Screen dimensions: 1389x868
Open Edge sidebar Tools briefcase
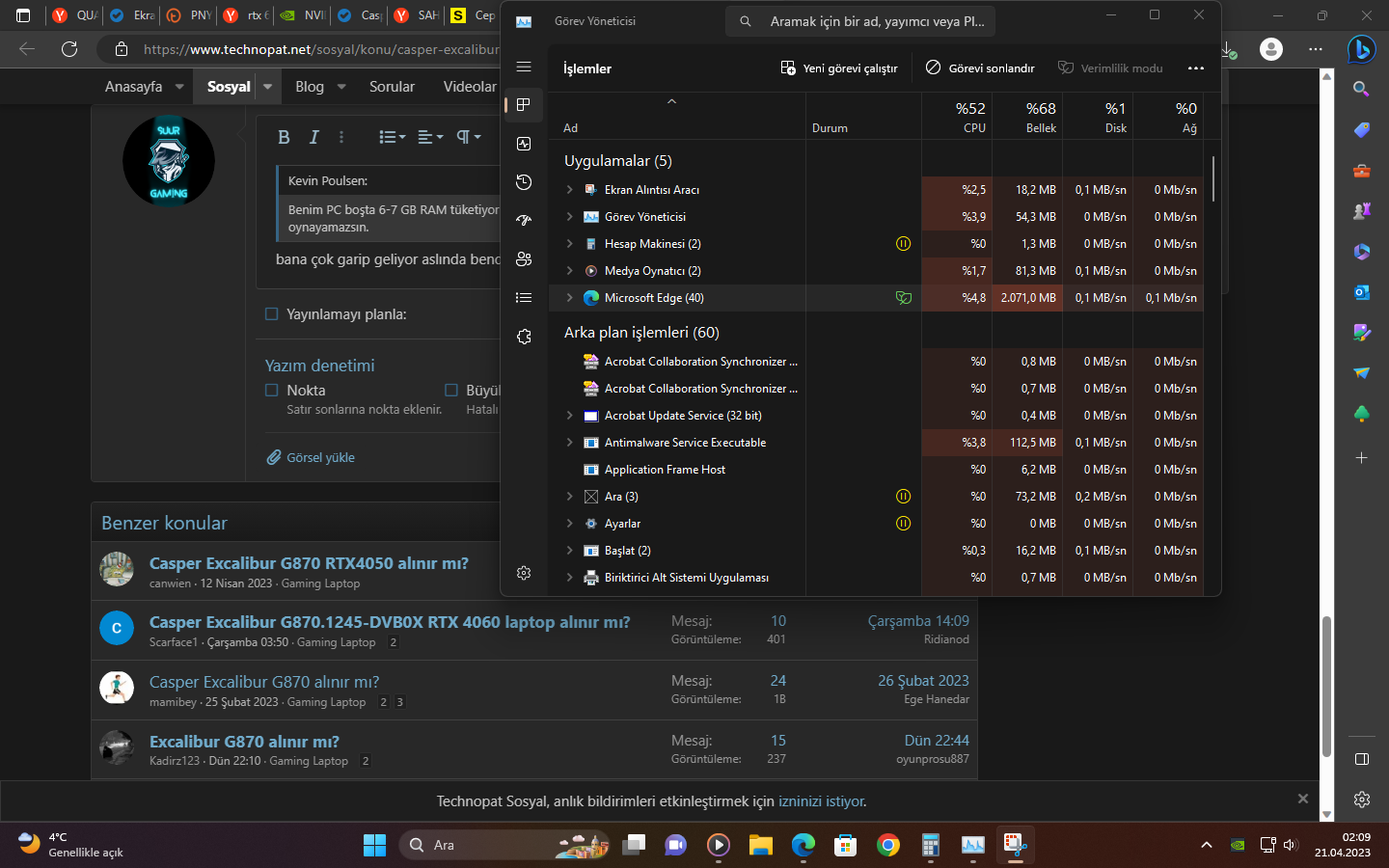1361,171
